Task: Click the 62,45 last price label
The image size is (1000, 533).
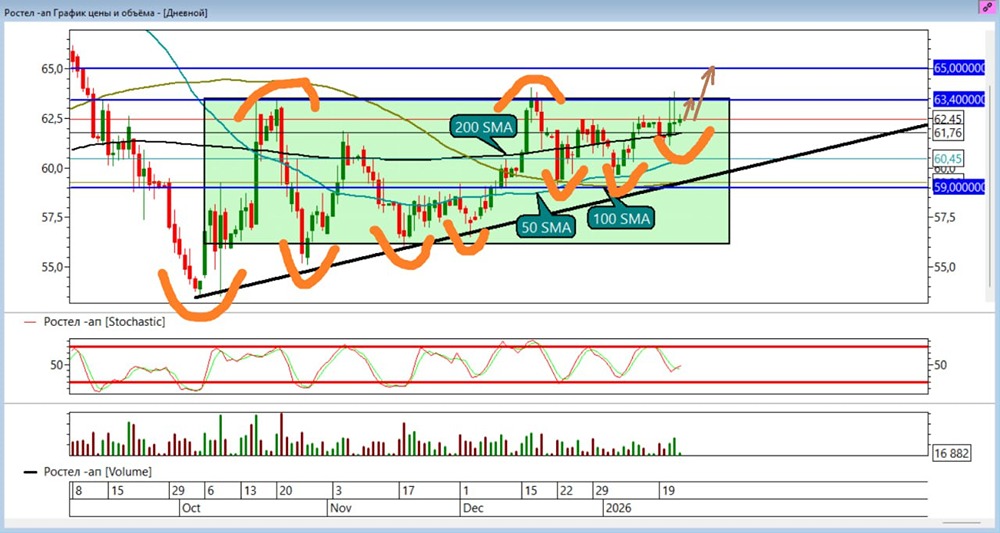Action: tap(947, 119)
